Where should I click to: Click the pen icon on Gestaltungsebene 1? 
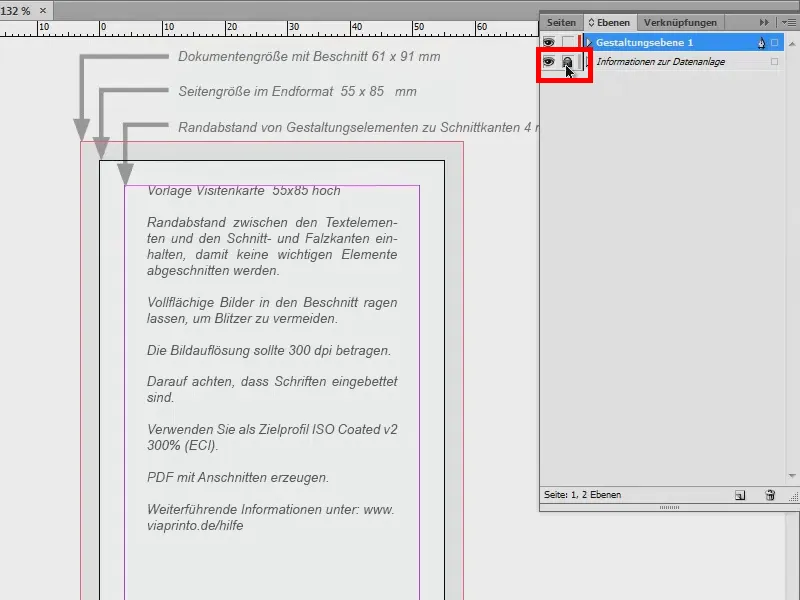[x=761, y=43]
